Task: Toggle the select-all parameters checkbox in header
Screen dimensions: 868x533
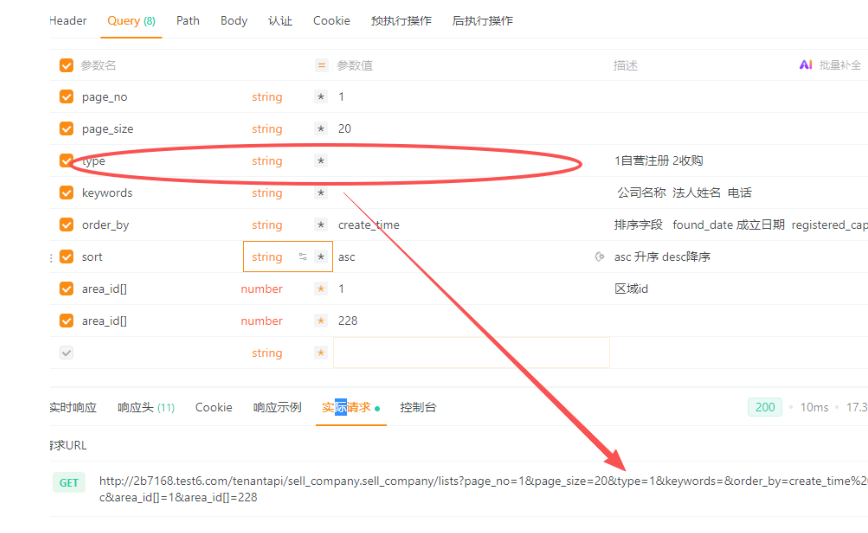Action: click(x=66, y=65)
